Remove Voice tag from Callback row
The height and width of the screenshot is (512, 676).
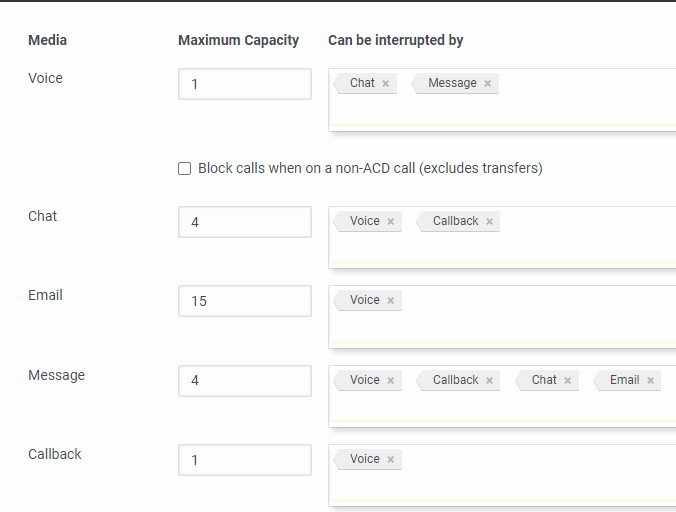[390, 460]
